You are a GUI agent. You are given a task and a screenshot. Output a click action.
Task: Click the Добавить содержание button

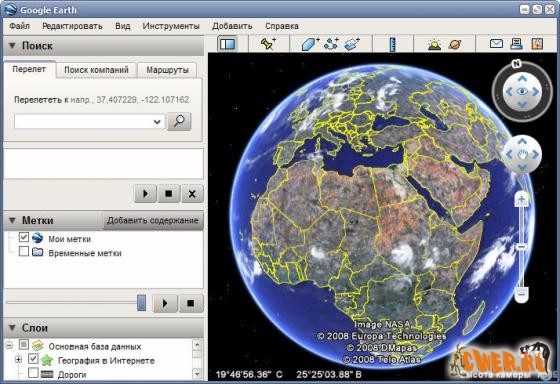click(153, 220)
